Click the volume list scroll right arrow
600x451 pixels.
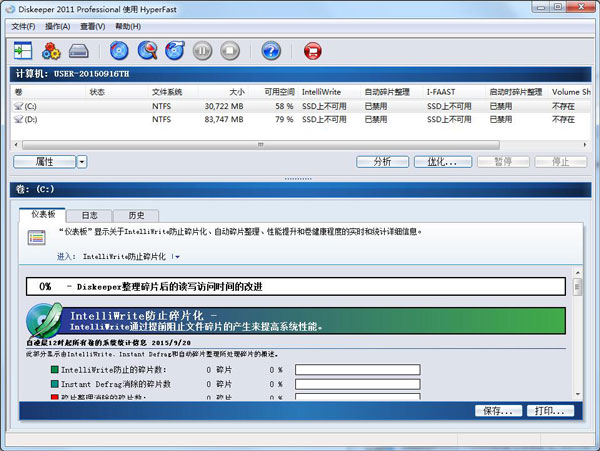coord(585,145)
